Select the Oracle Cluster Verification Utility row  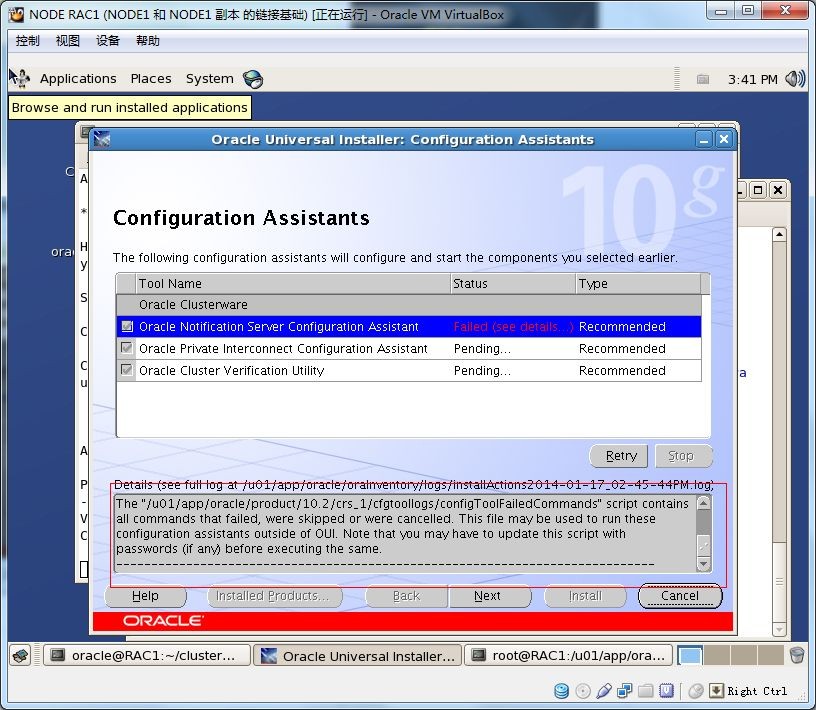click(409, 370)
